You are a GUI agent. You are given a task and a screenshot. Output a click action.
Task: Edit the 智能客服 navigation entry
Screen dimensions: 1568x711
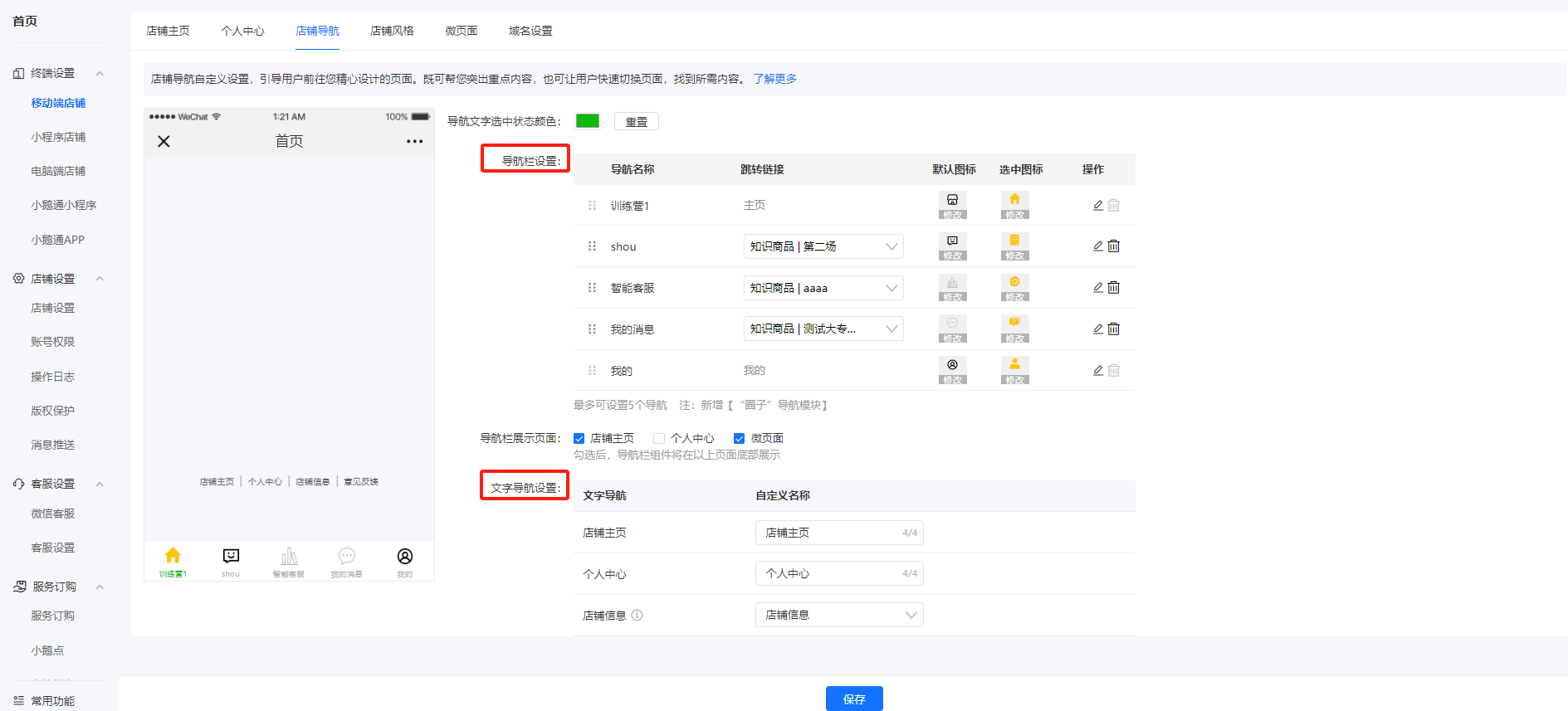(1098, 288)
